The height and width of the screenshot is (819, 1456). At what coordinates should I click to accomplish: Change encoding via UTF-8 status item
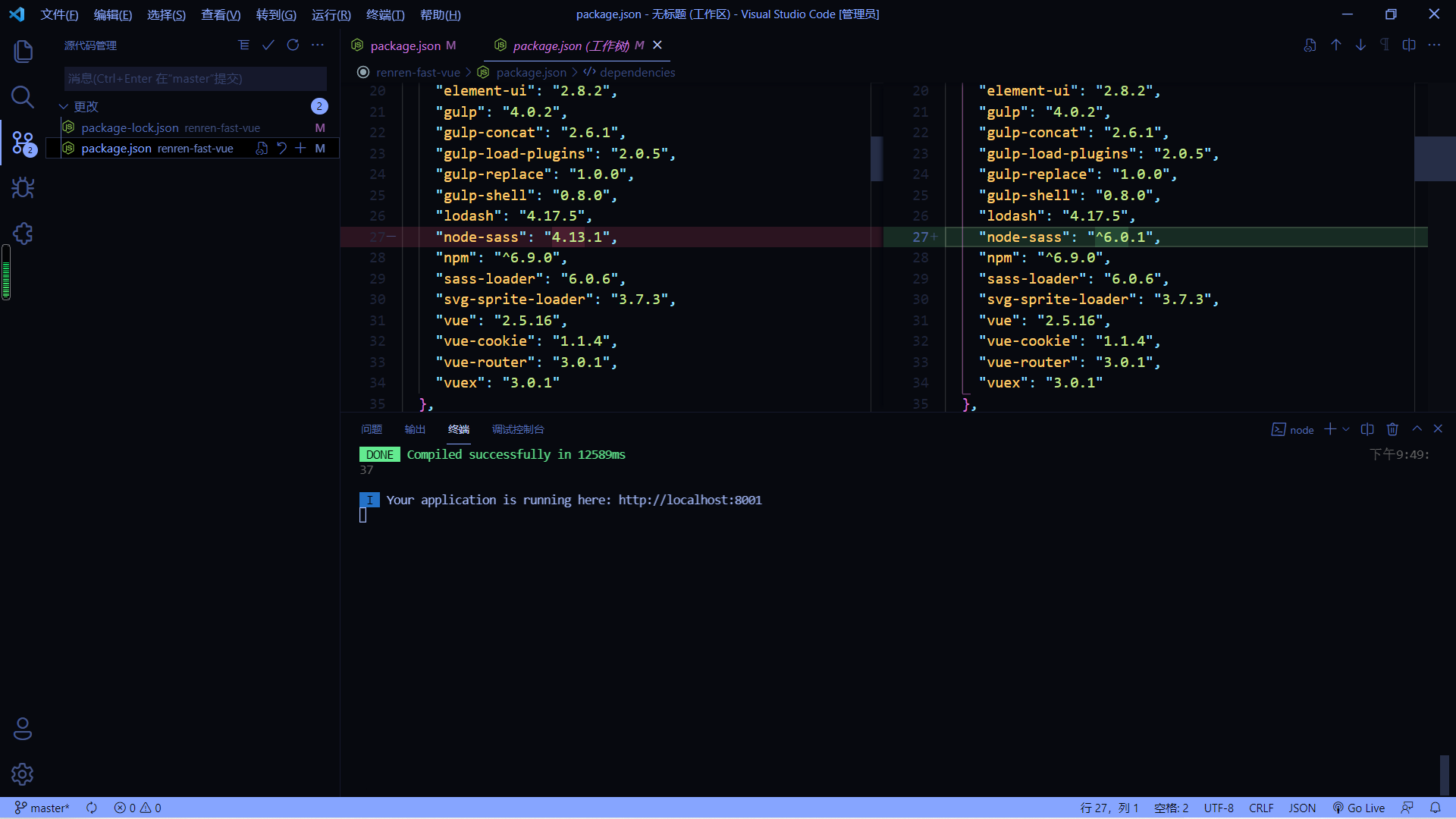1219,808
